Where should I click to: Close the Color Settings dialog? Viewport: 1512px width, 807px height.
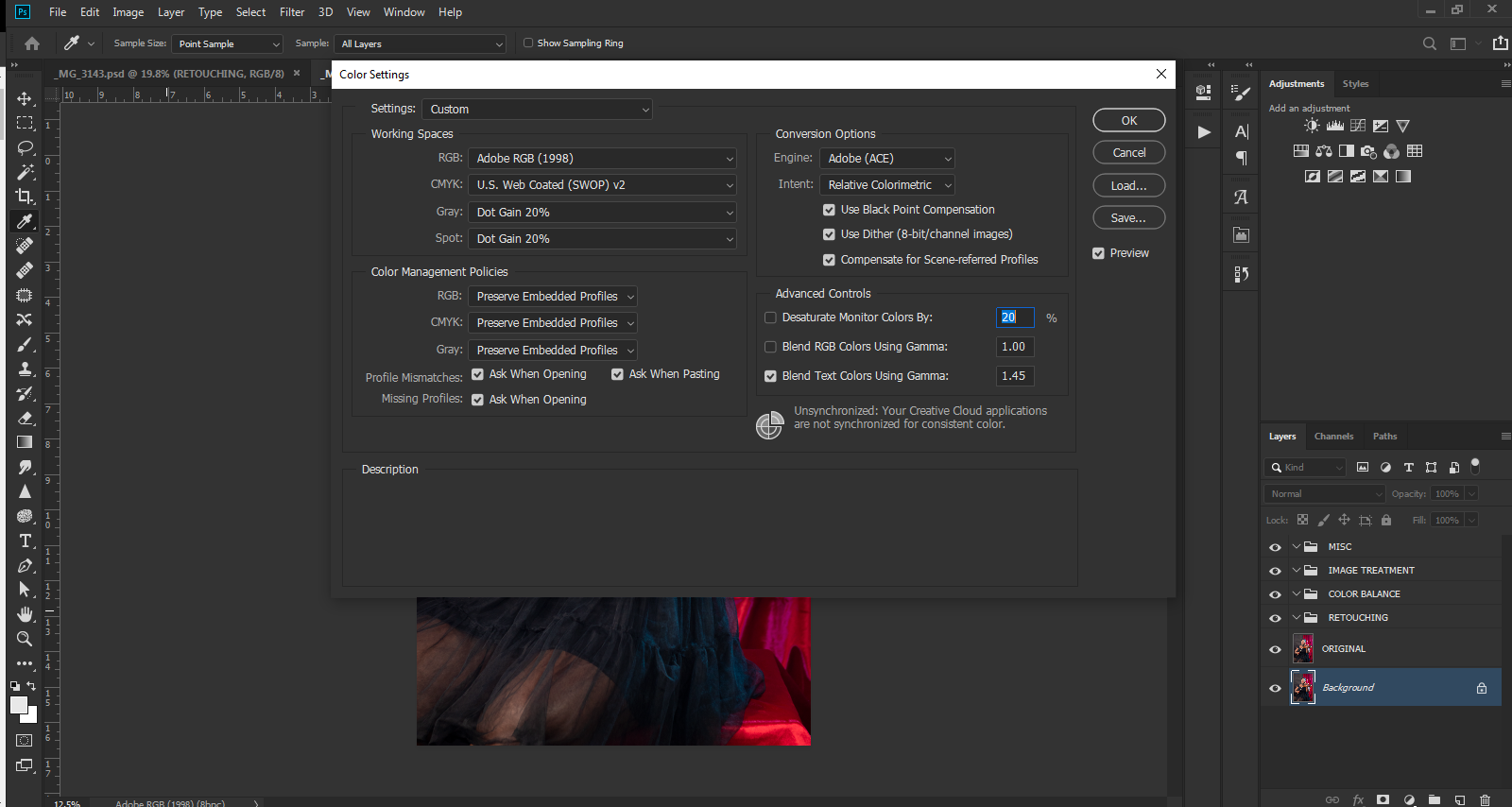click(x=1161, y=74)
